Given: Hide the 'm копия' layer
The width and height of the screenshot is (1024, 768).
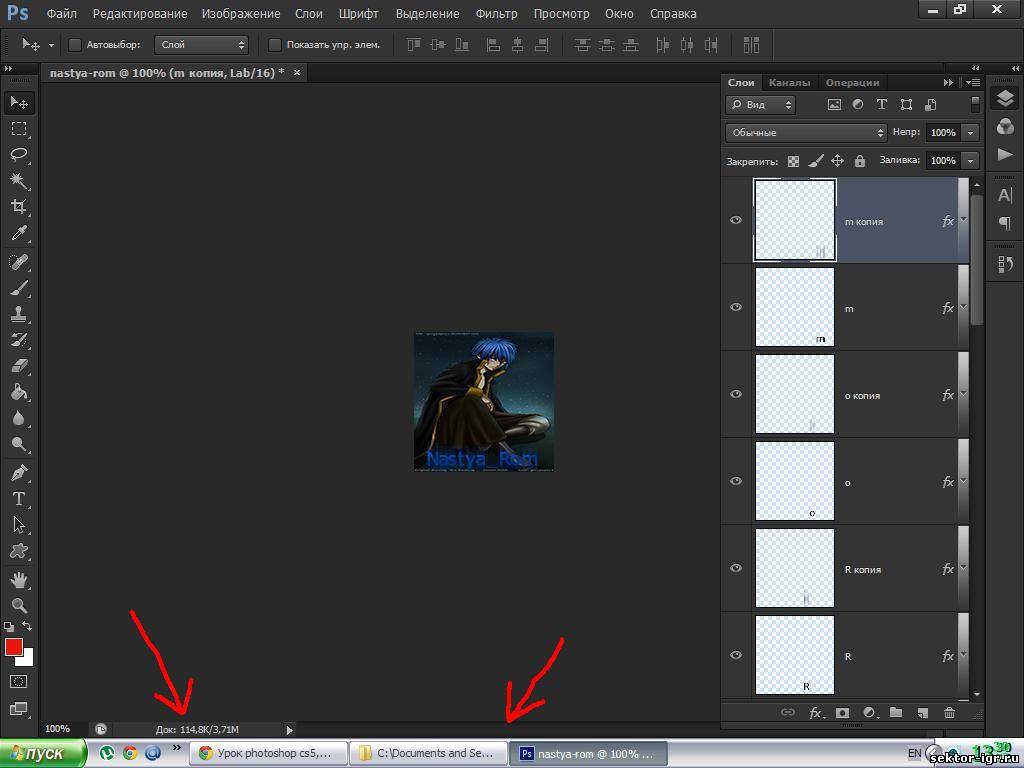Looking at the screenshot, I should click(x=736, y=220).
